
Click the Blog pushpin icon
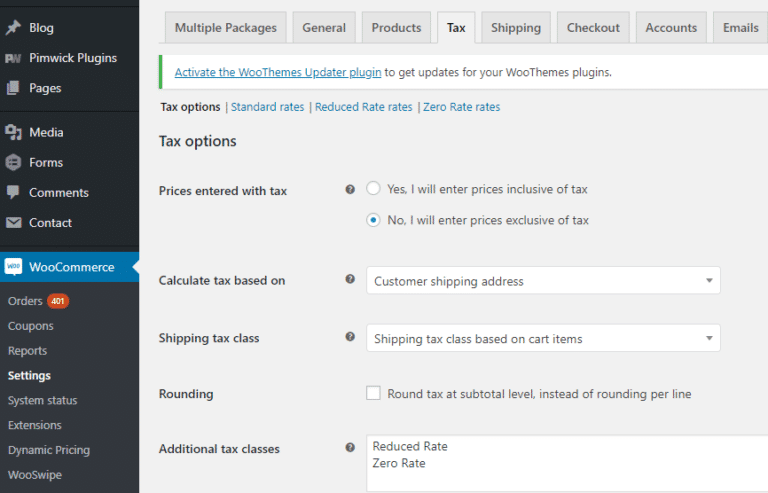(x=13, y=28)
